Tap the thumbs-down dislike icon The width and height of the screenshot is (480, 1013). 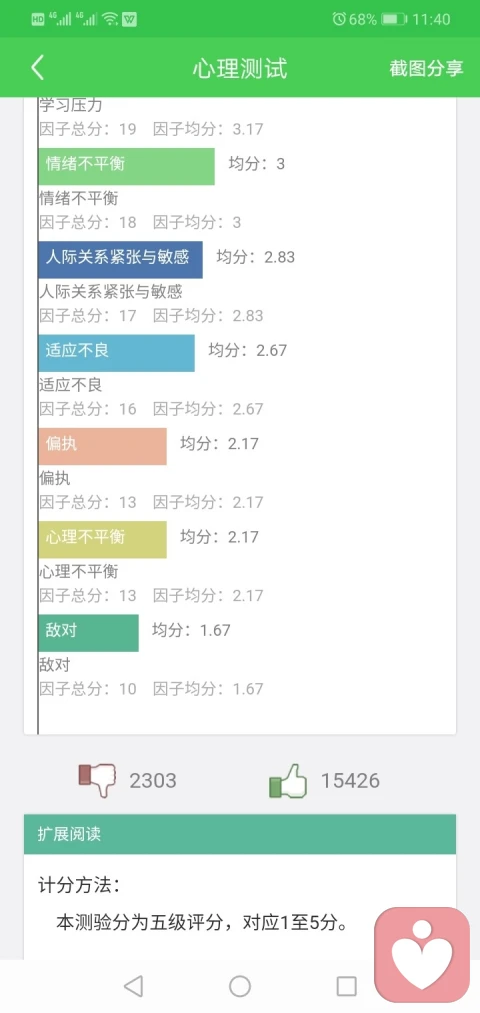click(97, 780)
